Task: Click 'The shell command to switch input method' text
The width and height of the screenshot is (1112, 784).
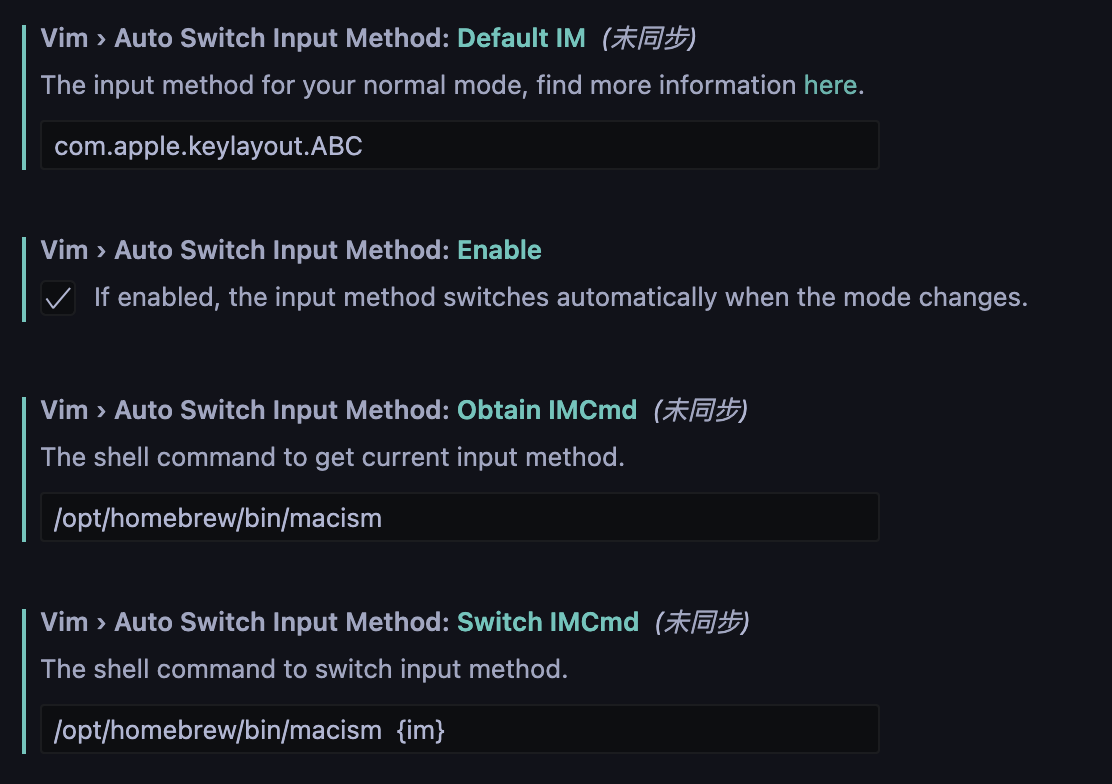Action: (x=304, y=670)
